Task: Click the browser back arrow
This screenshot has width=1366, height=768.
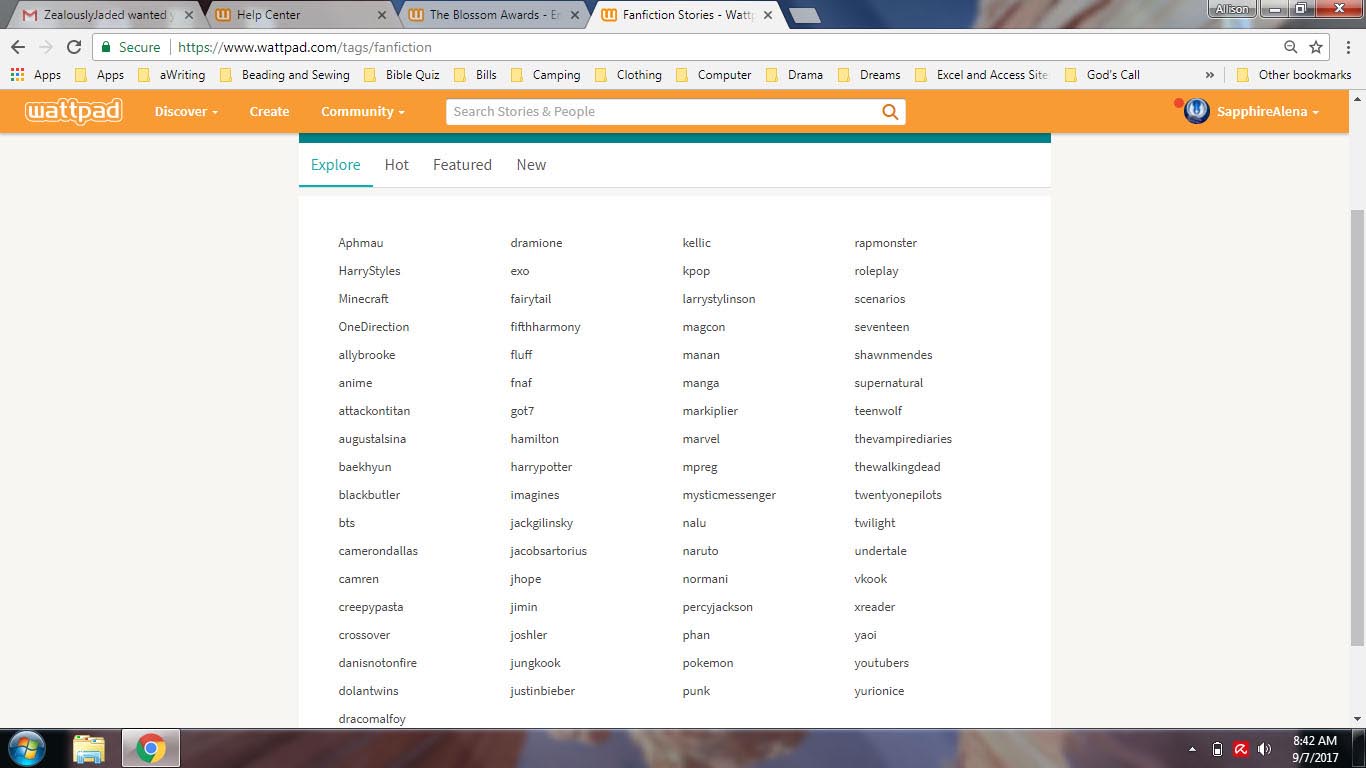Action: [18, 47]
